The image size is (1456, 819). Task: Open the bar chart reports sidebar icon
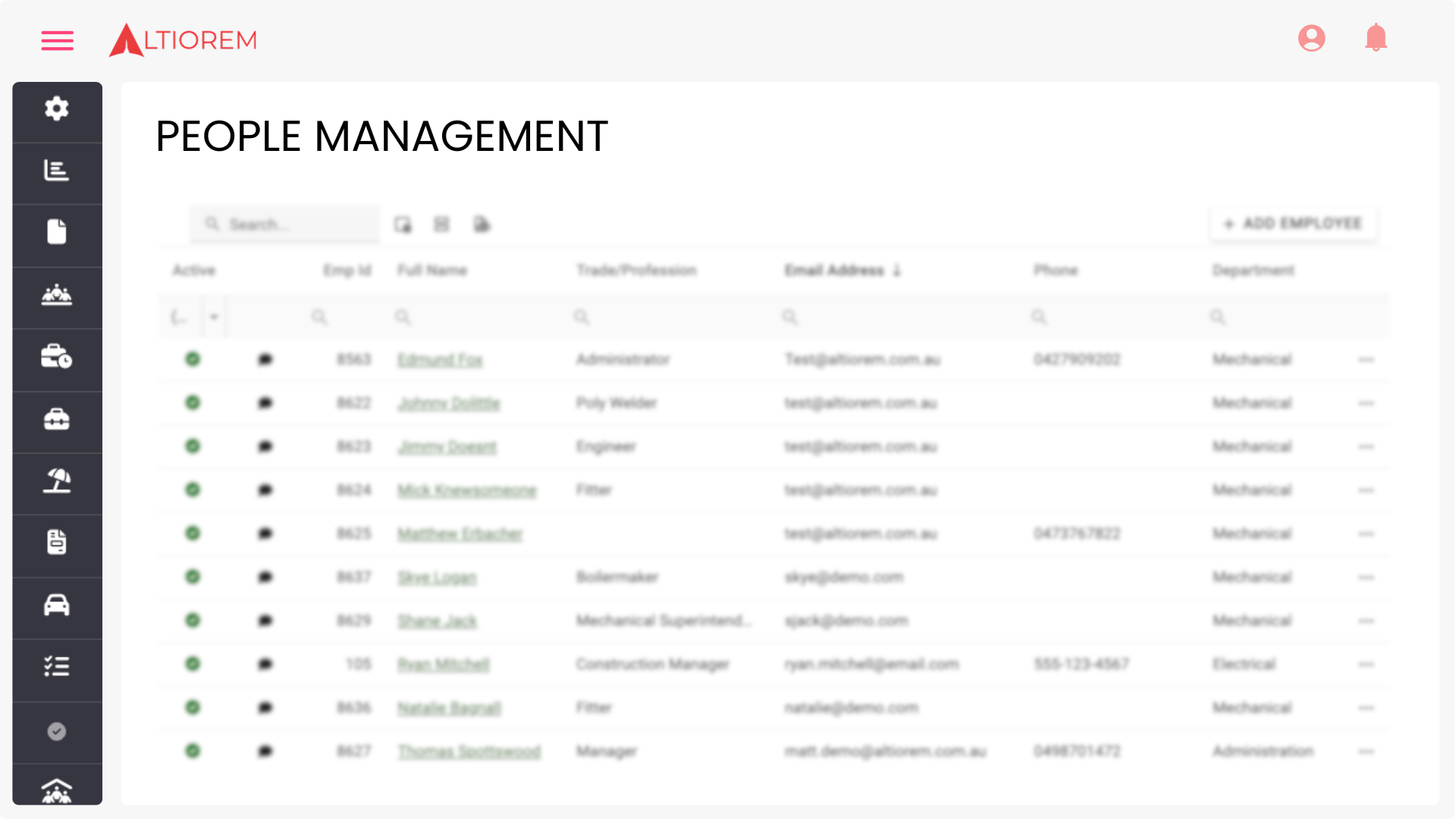57,171
